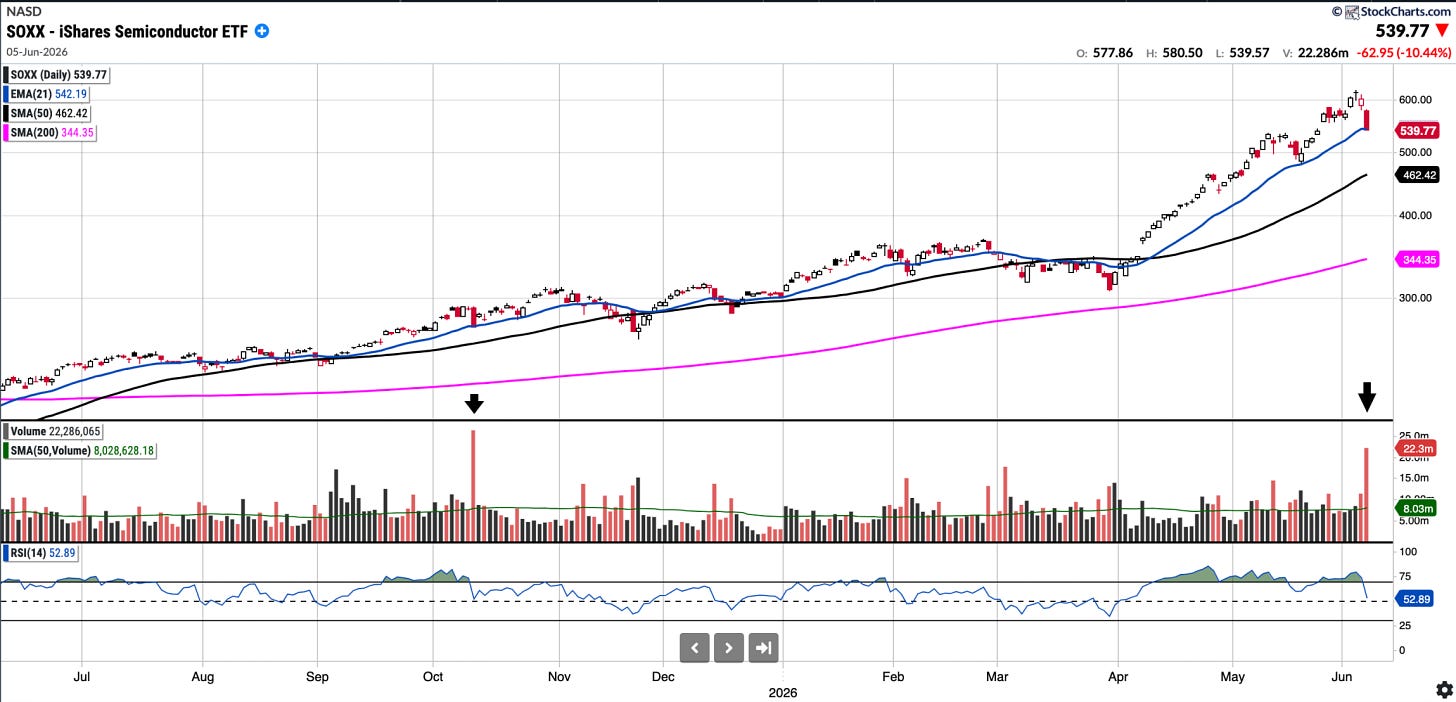Click the 2026 year label on time axis
1456x702 pixels.
783,691
